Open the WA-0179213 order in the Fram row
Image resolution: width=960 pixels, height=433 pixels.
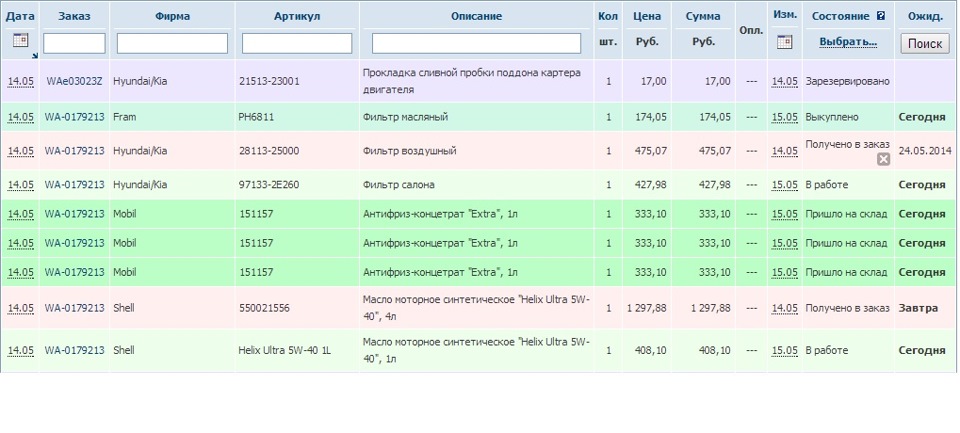point(74,117)
